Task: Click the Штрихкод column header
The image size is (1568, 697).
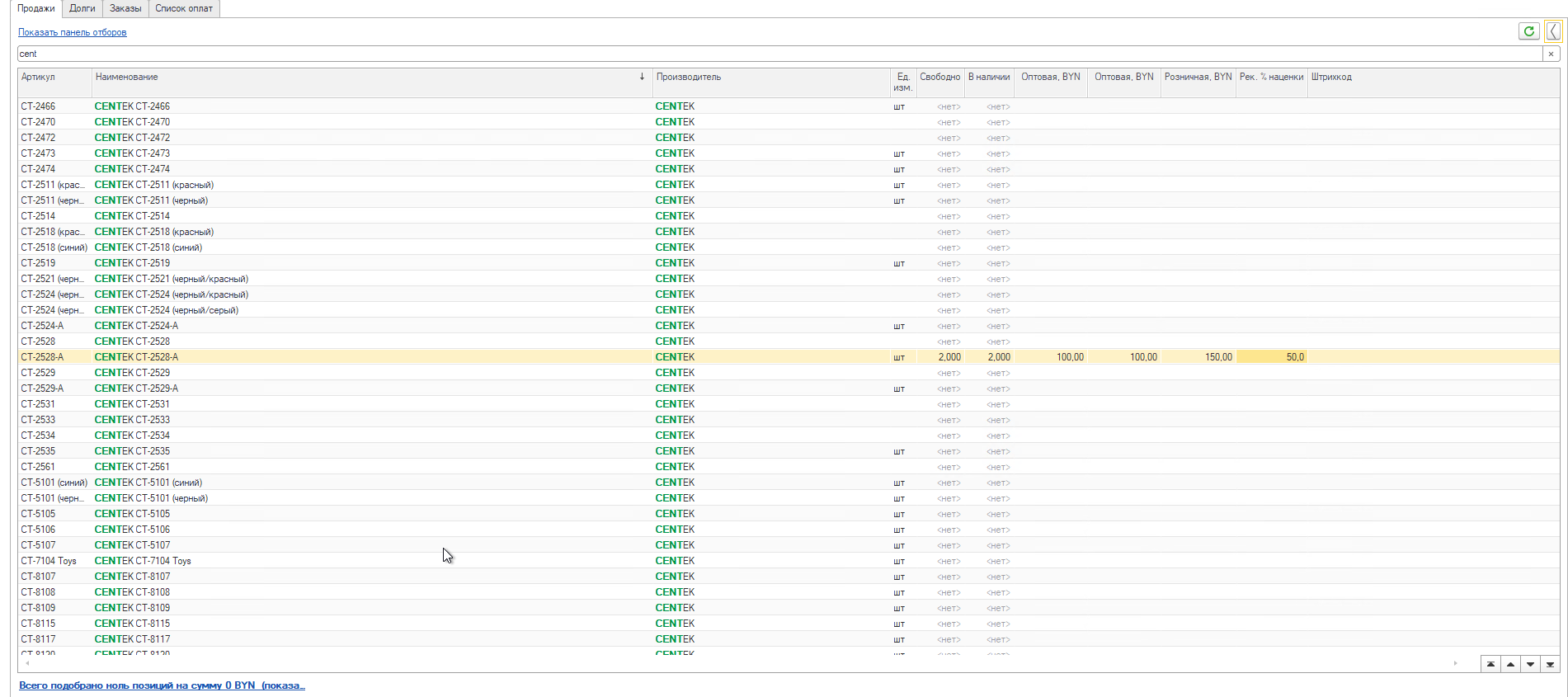Action: 1331,77
